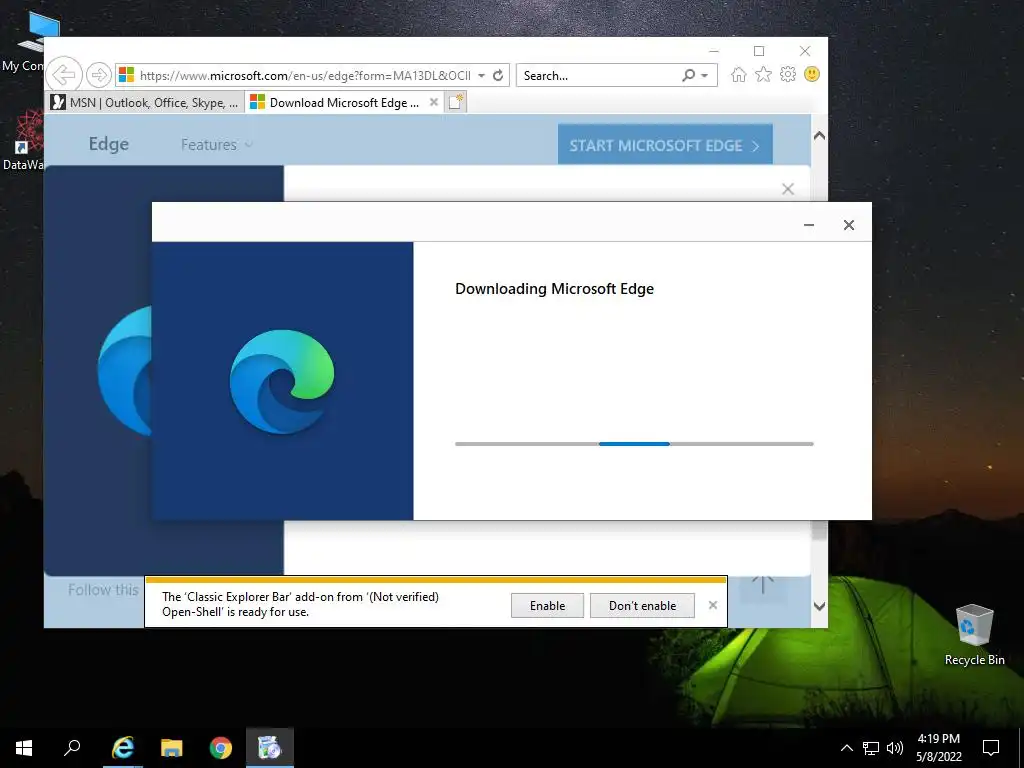Switch to the MSN Outlook tab
The image size is (1024, 768).
point(146,103)
